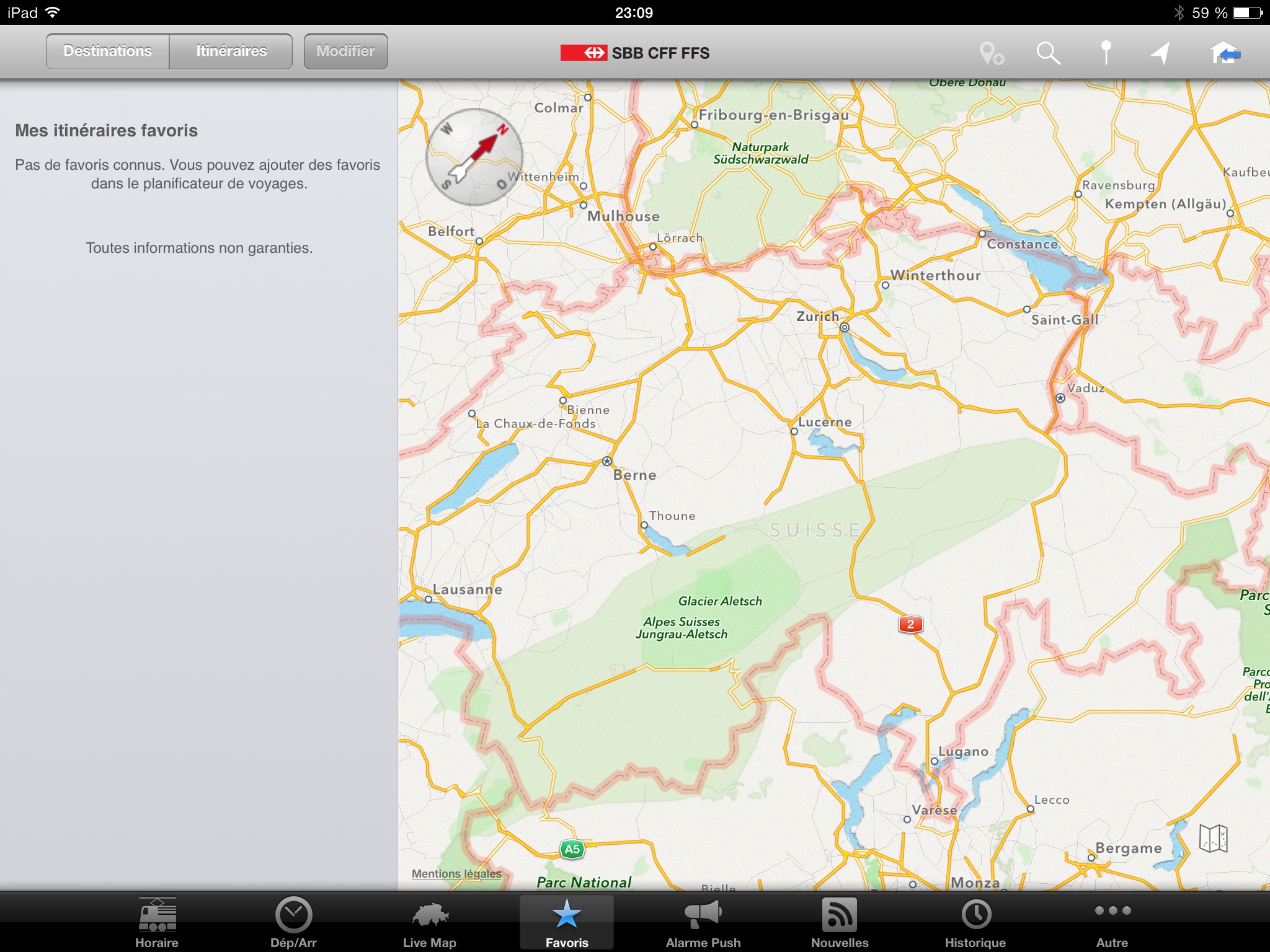Viewport: 1270px width, 952px height.
Task: Tap the compass on the map
Action: [474, 157]
